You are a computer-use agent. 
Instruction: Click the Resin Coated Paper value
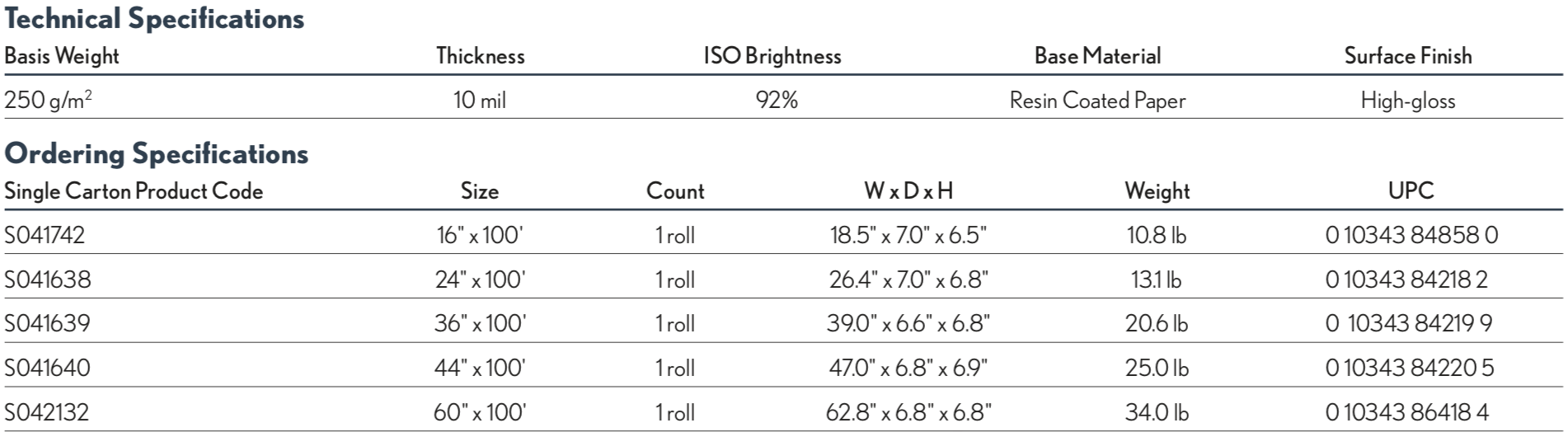pos(1097,101)
